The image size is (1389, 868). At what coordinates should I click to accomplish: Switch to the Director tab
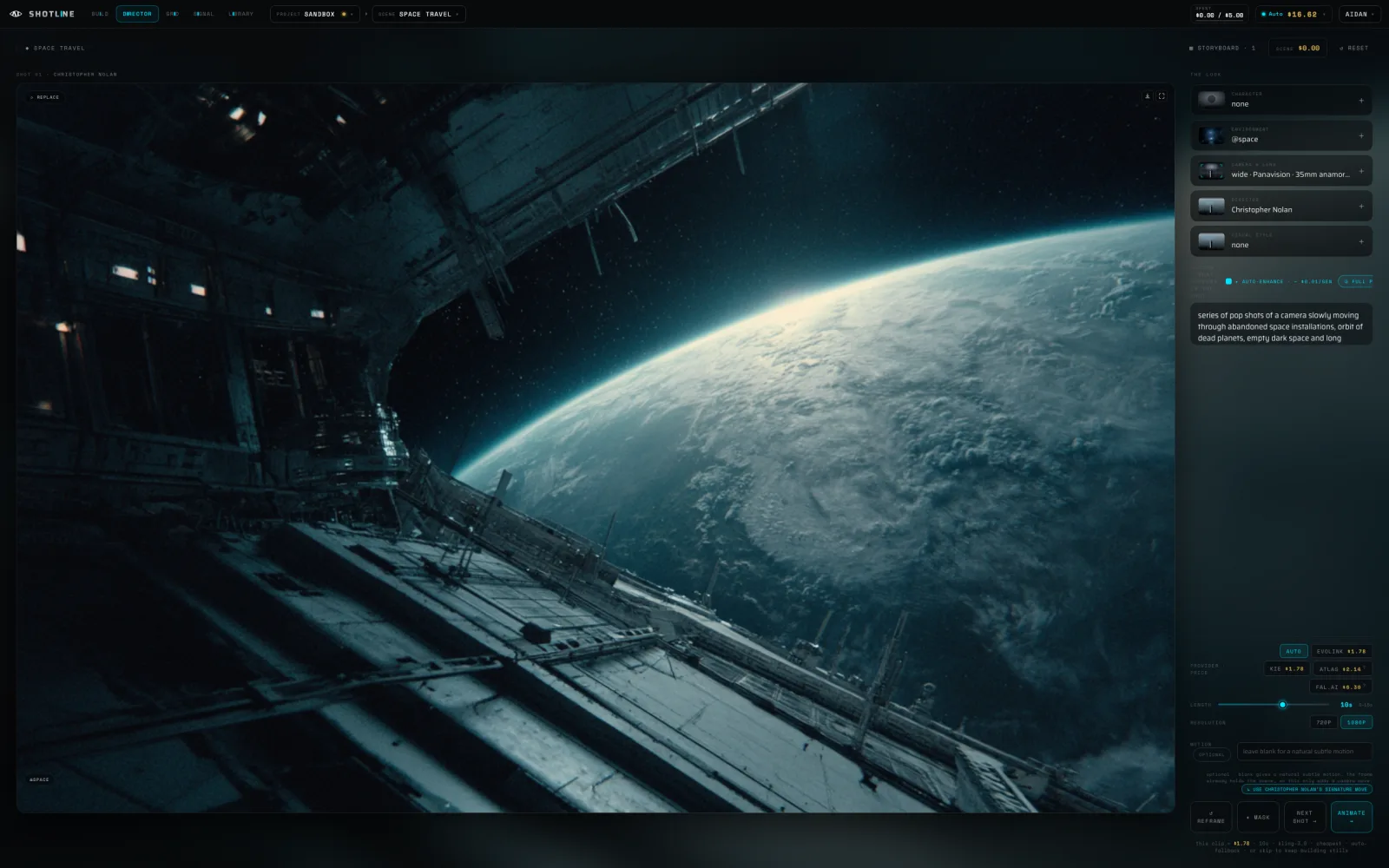pyautogui.click(x=137, y=14)
